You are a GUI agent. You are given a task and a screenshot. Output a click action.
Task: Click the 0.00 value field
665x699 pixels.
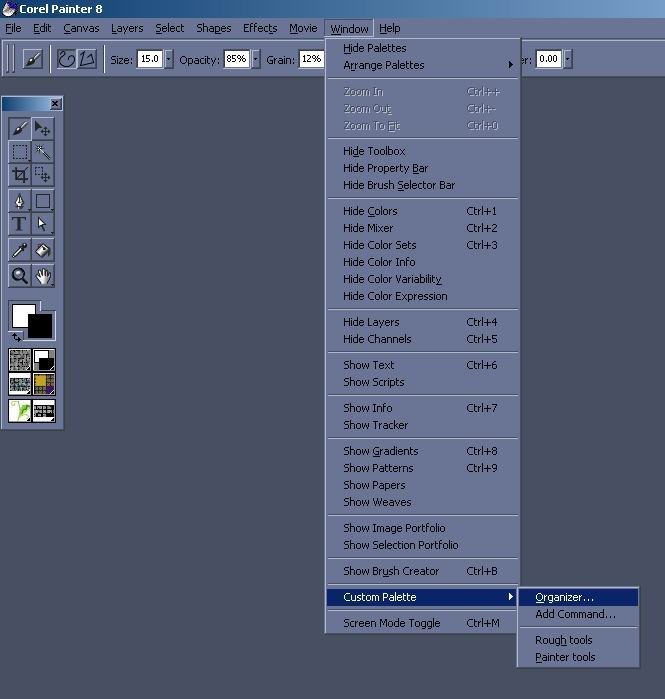548,59
